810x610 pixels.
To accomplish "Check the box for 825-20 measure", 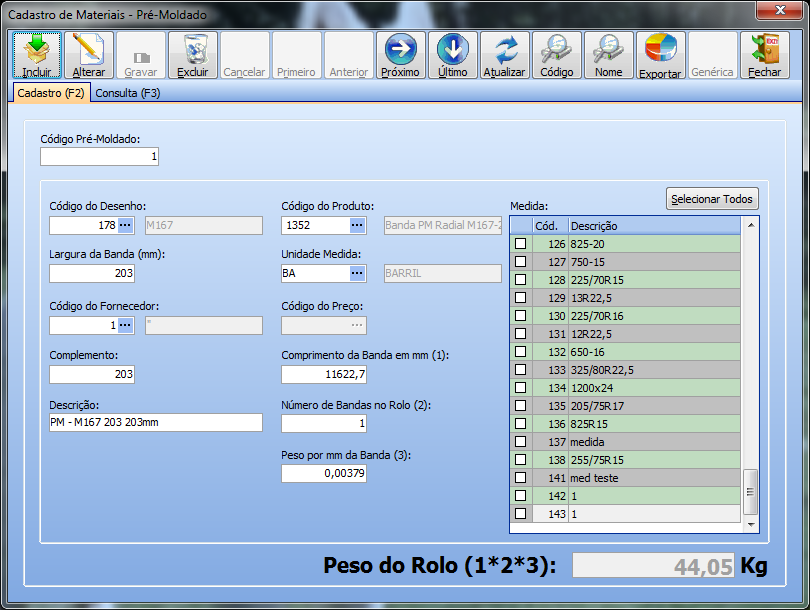I will [520, 244].
